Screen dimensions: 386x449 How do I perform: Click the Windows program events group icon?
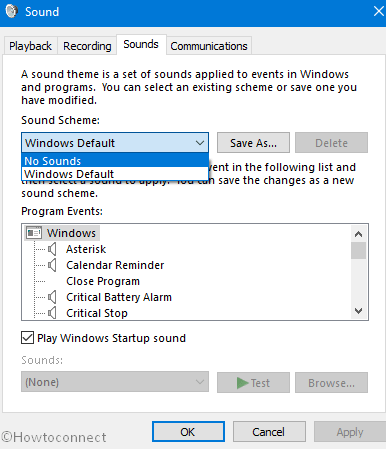[x=34, y=233]
